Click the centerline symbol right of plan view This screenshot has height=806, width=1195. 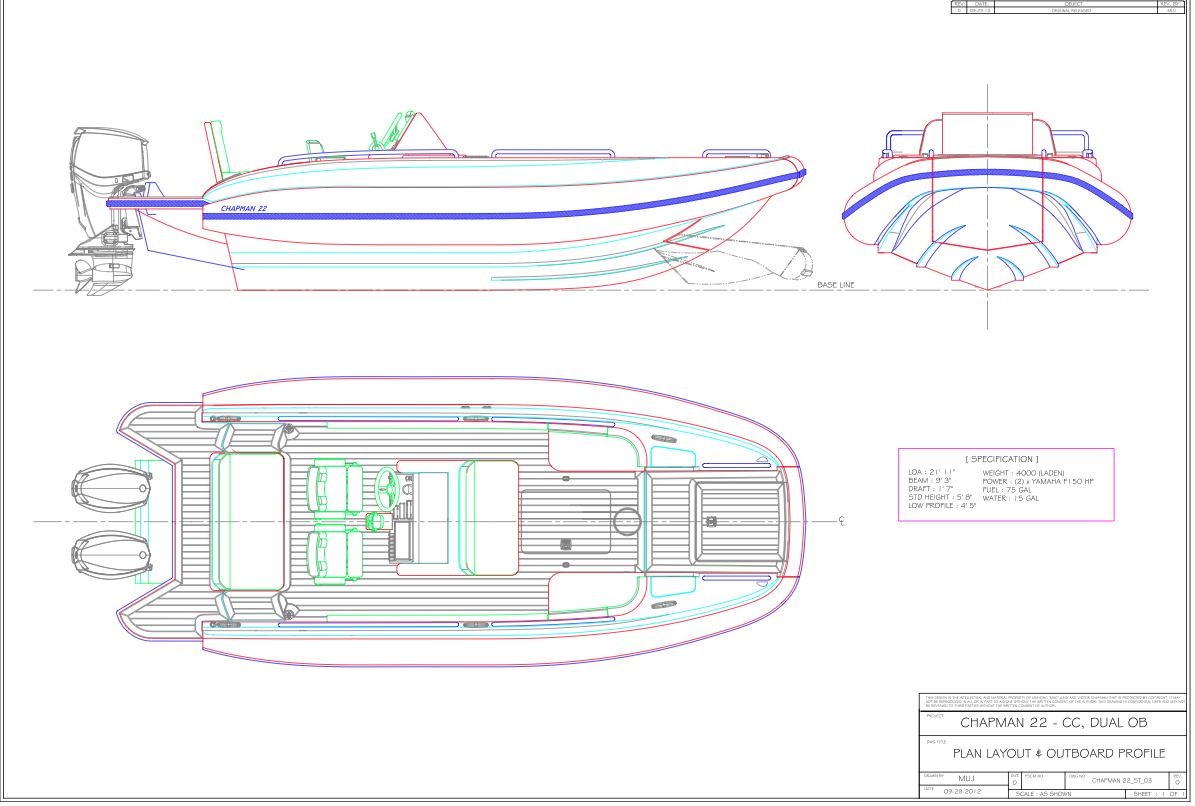(x=842, y=521)
